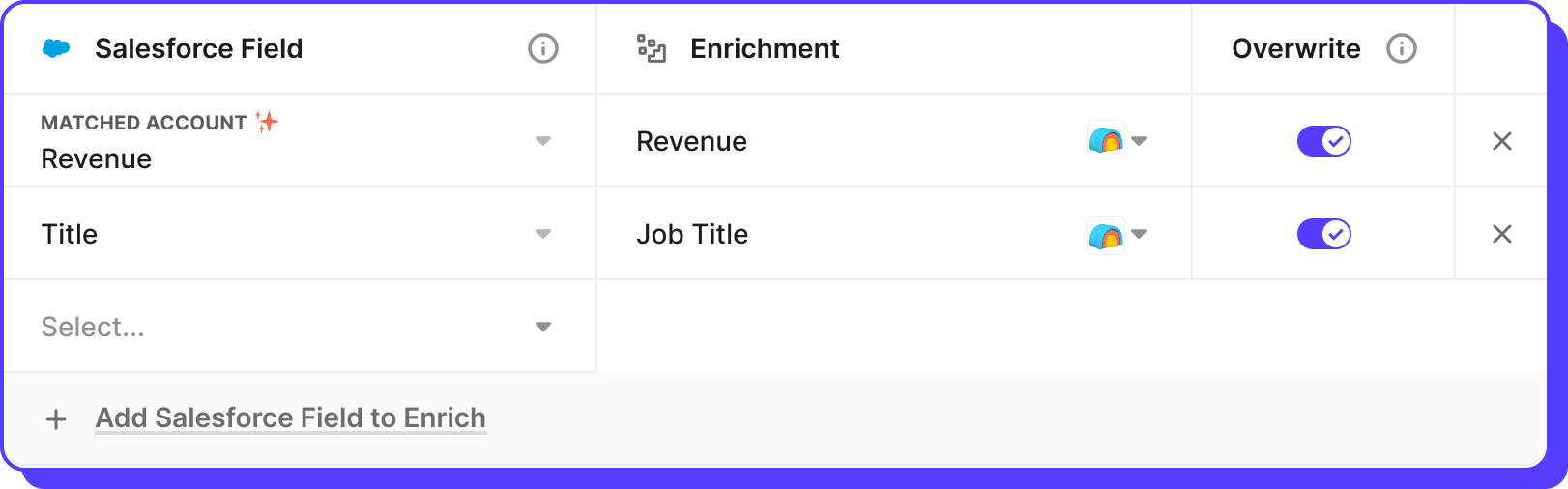This screenshot has width=1568, height=489.
Task: Click the Enrichment header icon
Action: [x=652, y=48]
